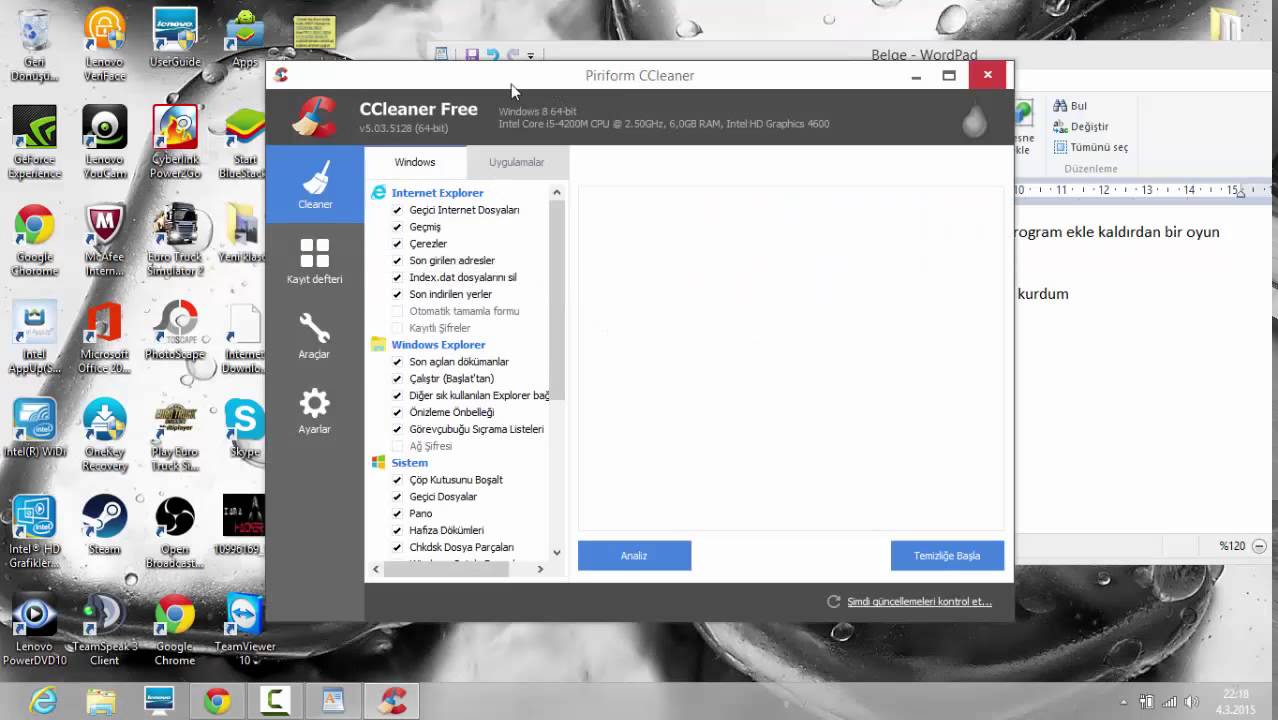Open CyberLink Power2Go desktop shortcut
The height and width of the screenshot is (720, 1278).
[x=175, y=142]
